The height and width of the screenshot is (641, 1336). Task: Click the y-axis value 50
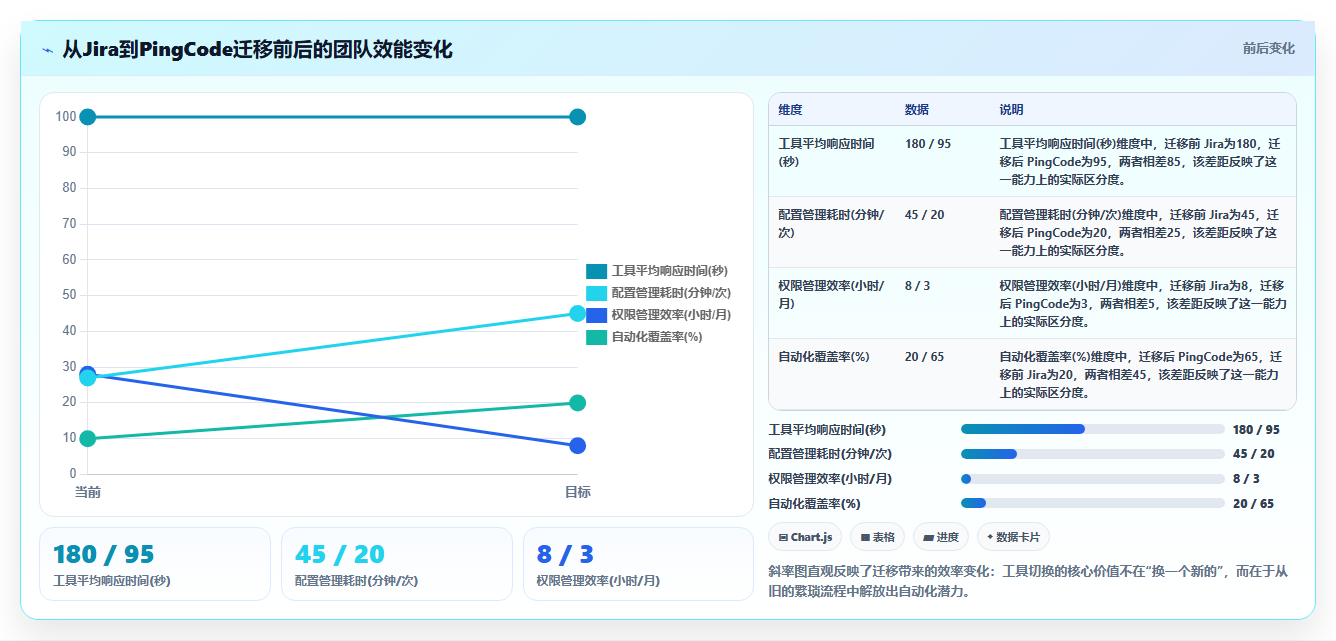tap(69, 295)
